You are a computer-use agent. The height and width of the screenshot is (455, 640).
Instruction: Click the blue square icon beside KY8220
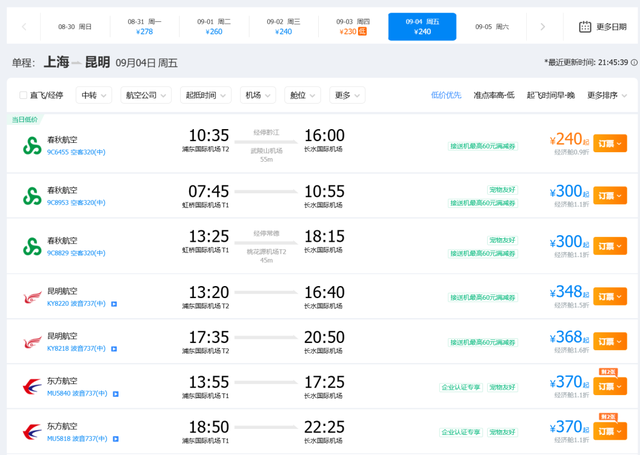pyautogui.click(x=114, y=304)
